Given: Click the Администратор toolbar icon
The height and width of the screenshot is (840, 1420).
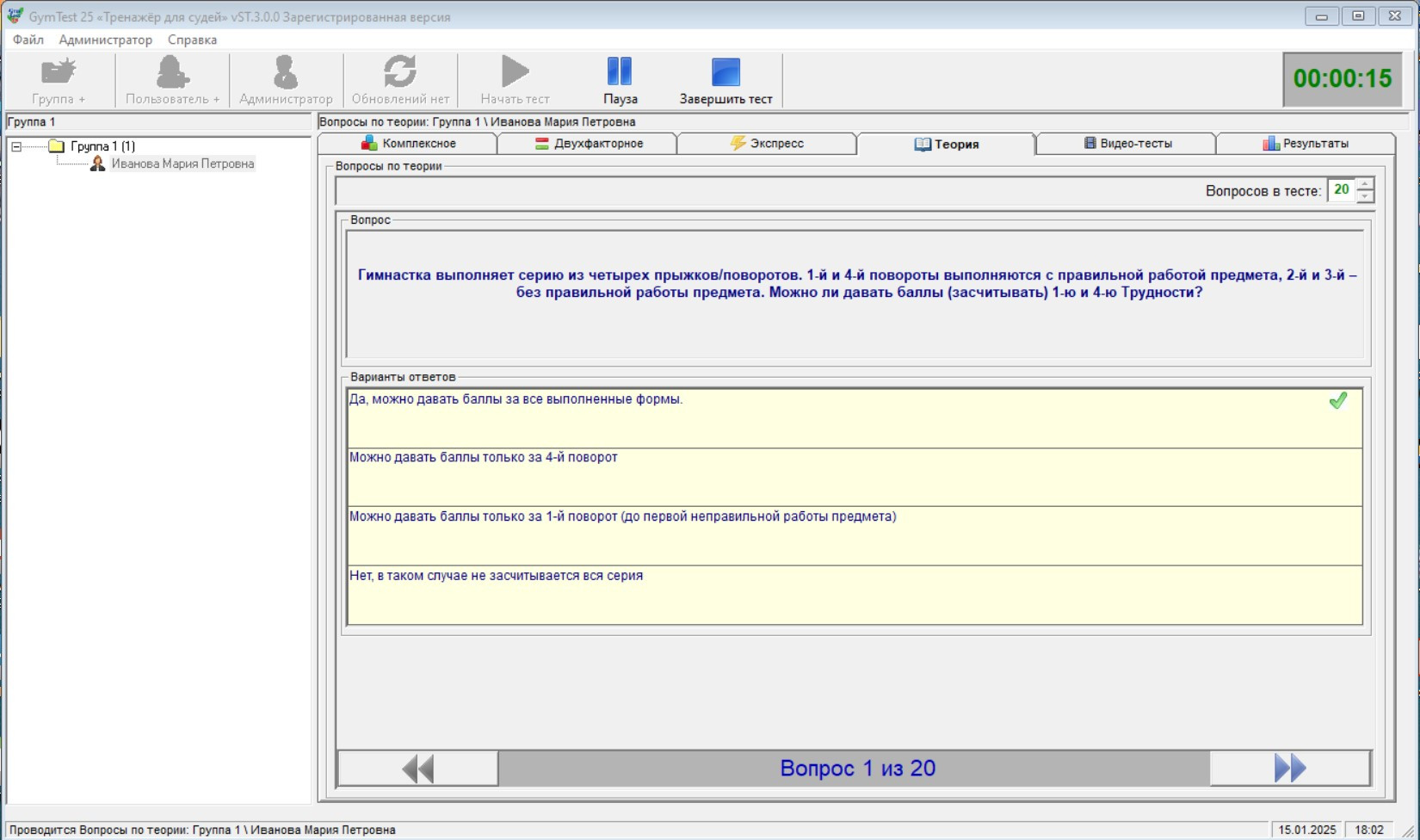Looking at the screenshot, I should pos(286,72).
